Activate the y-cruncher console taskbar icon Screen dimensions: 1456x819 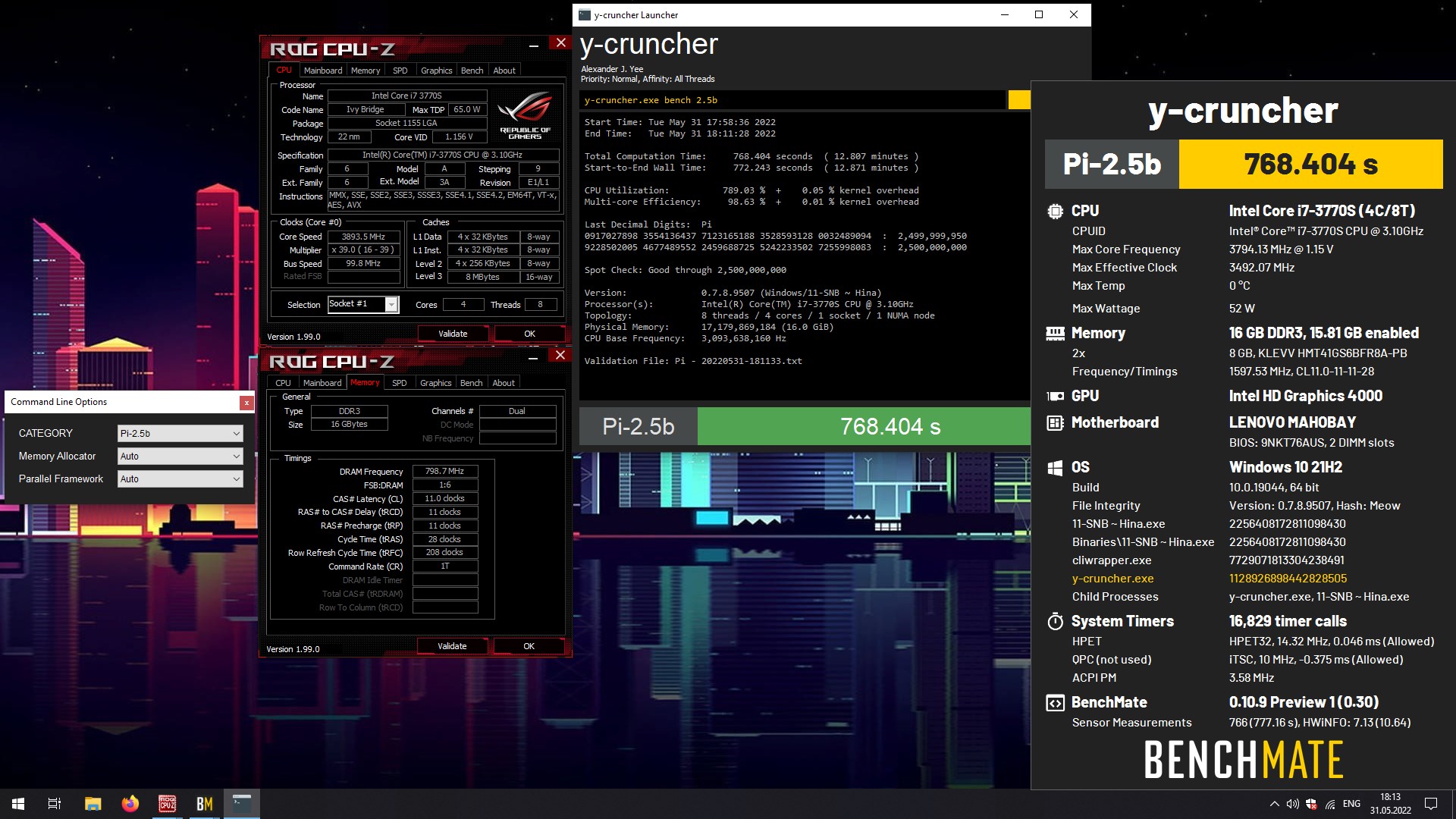point(242,804)
